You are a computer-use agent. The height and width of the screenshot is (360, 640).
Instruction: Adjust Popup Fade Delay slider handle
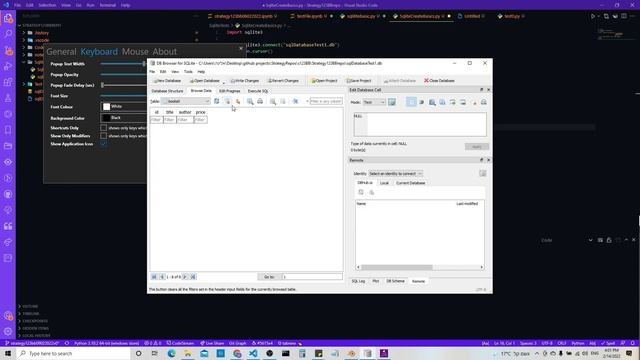[102, 85]
